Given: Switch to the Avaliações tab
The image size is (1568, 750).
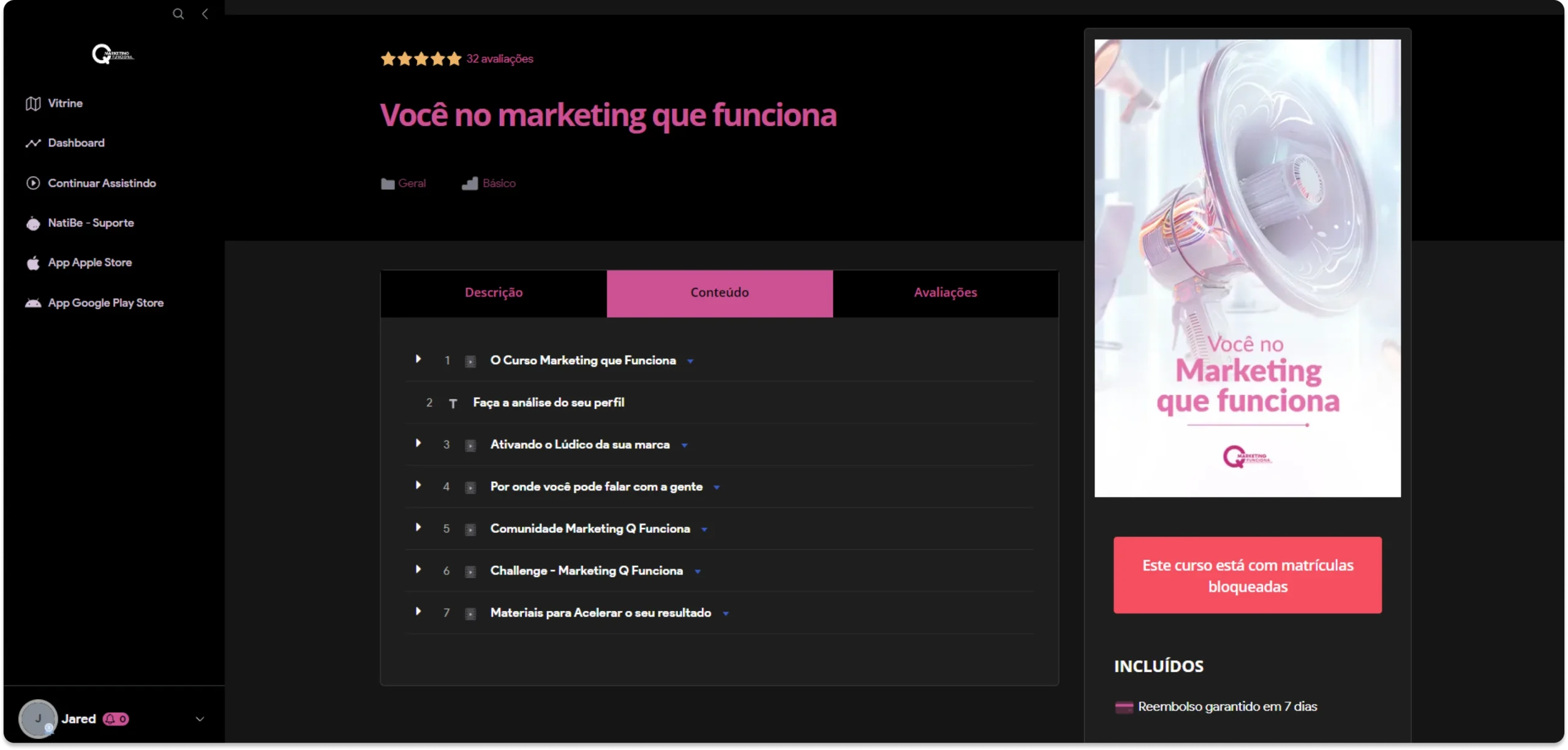Looking at the screenshot, I should 946,293.
